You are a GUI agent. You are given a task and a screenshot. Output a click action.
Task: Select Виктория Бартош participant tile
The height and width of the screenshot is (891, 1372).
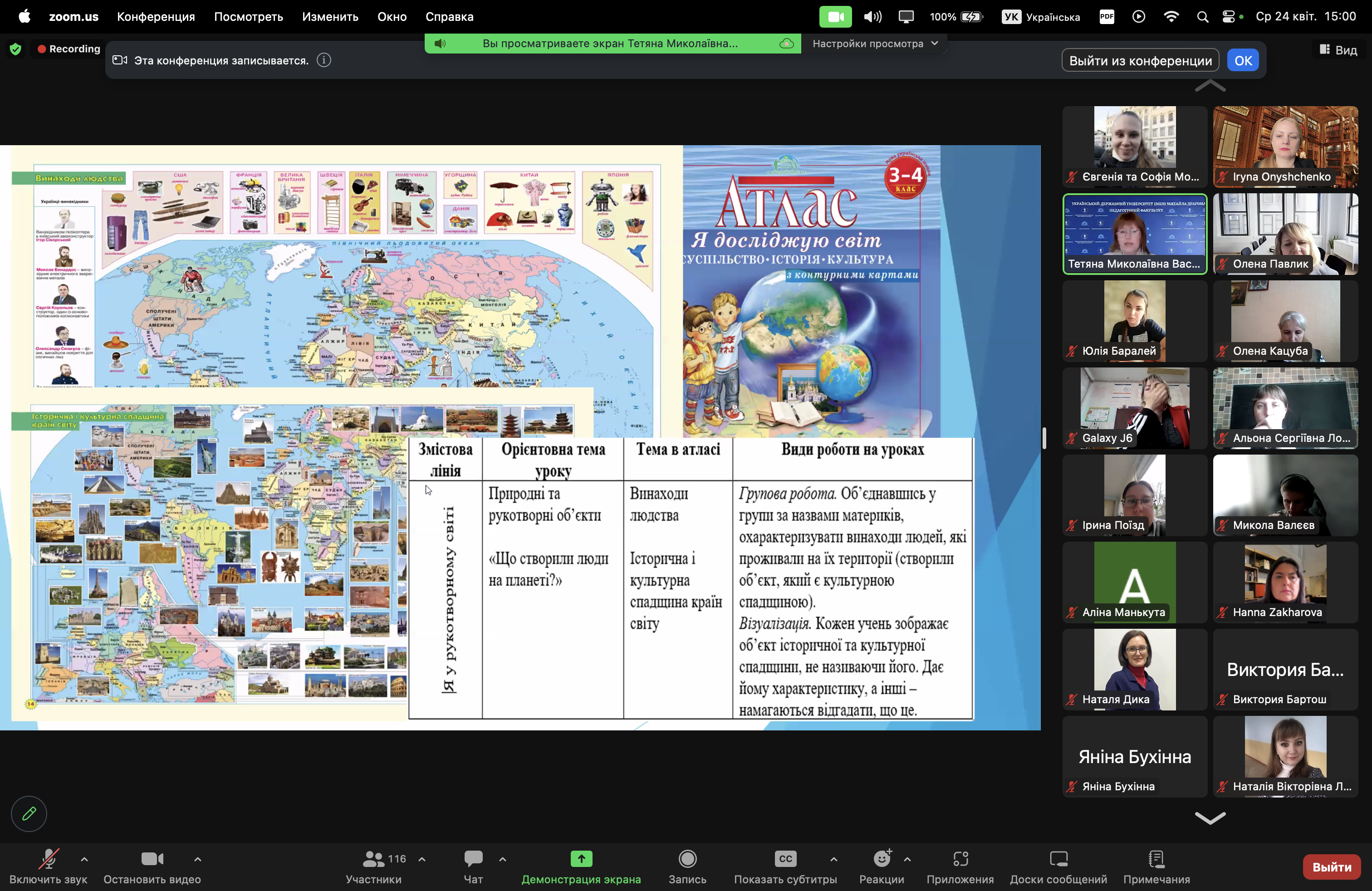tap(1285, 669)
